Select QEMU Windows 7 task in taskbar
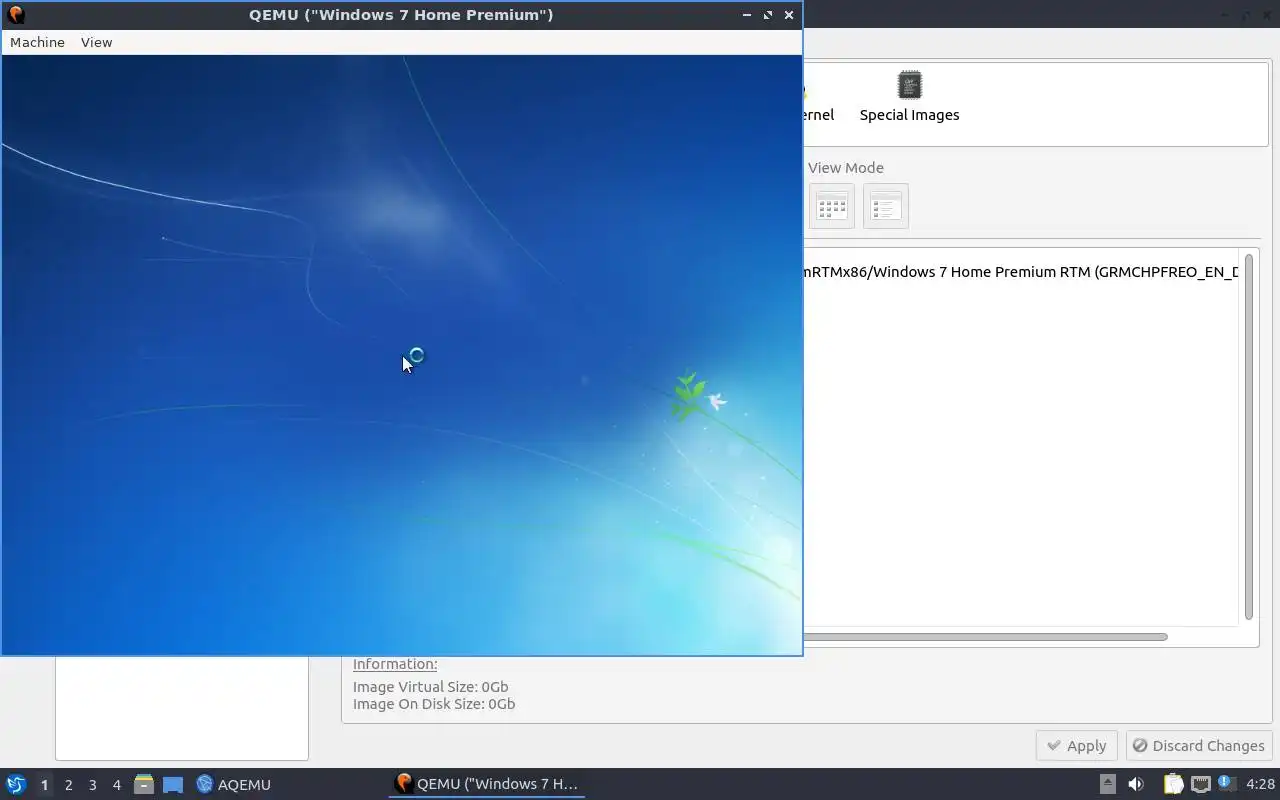Viewport: 1280px width, 800px height. pos(487,784)
